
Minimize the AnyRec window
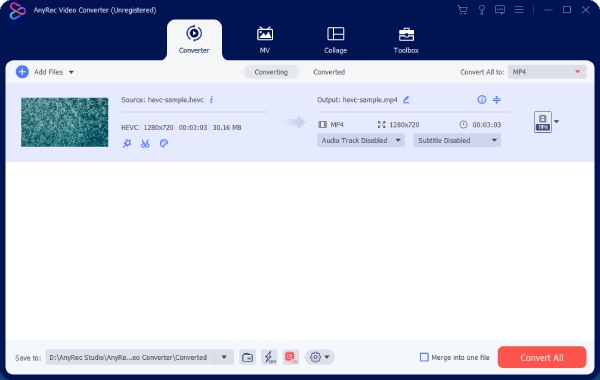[548, 10]
